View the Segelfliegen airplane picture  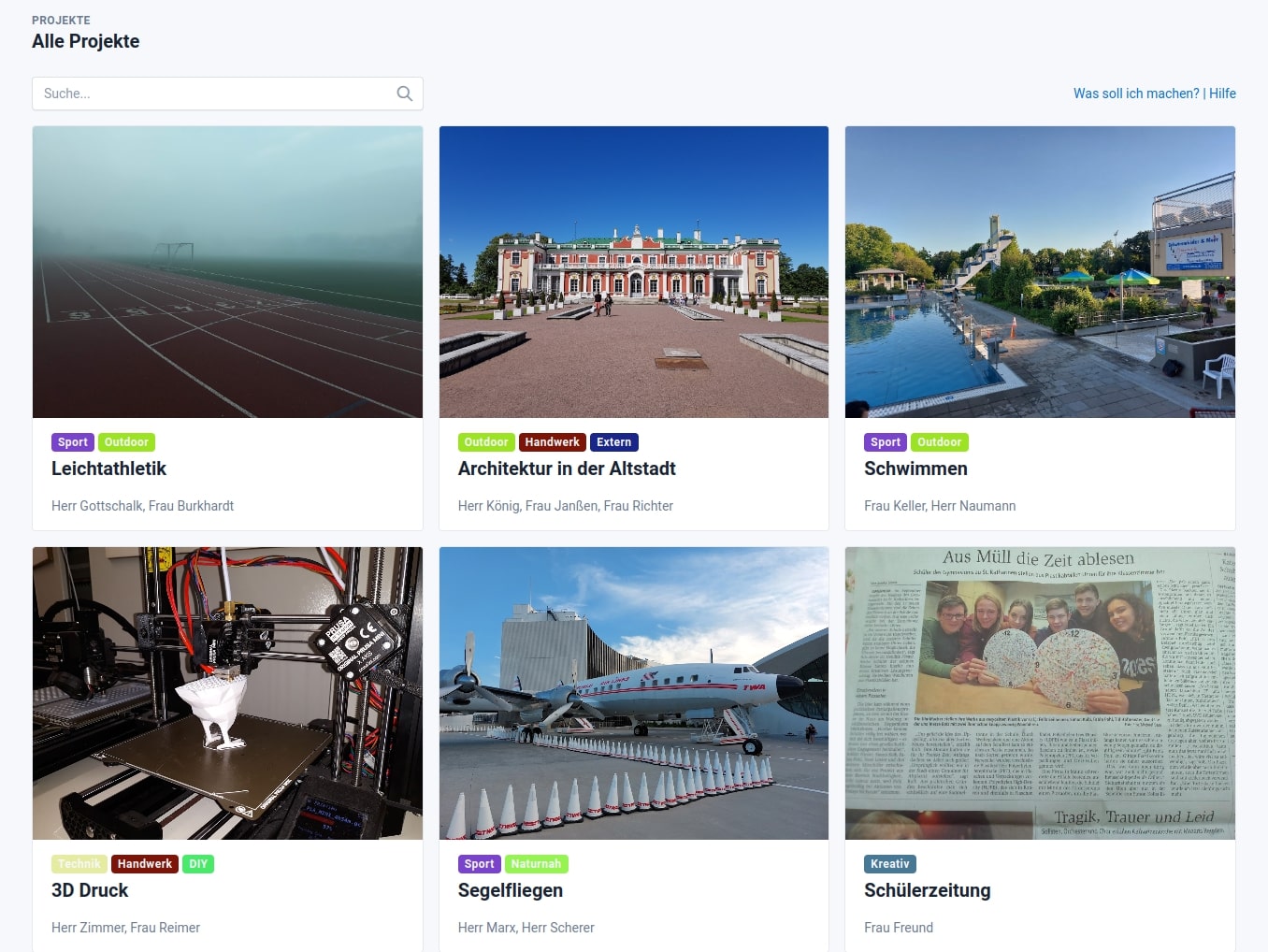click(634, 693)
